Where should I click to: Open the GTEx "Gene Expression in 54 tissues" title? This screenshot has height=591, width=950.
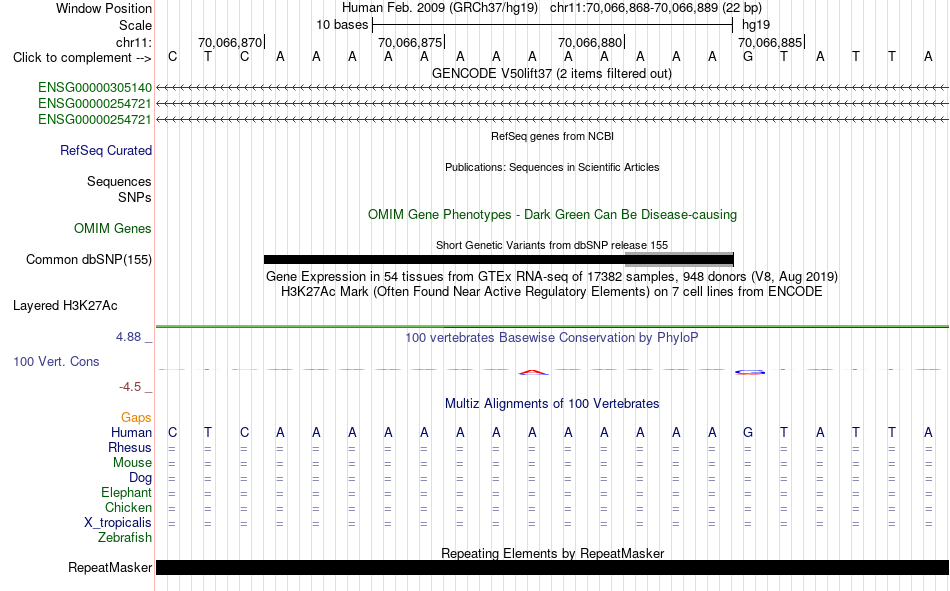(x=552, y=276)
